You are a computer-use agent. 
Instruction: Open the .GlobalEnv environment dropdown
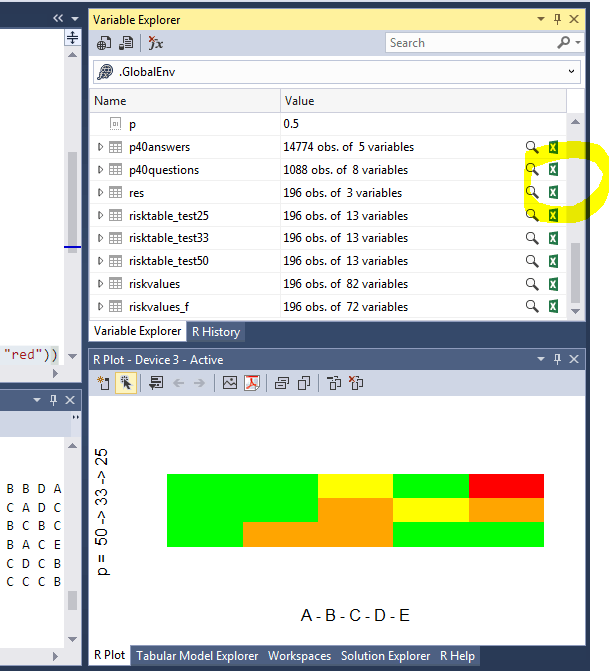point(571,71)
